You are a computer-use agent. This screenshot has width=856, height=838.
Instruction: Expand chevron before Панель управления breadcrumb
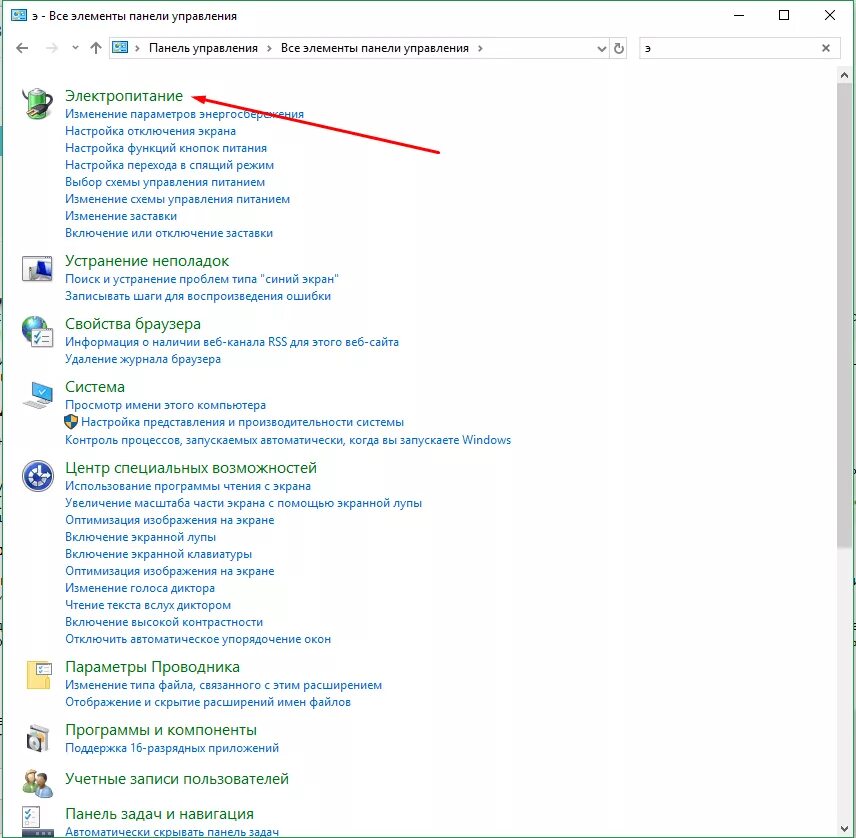point(137,48)
